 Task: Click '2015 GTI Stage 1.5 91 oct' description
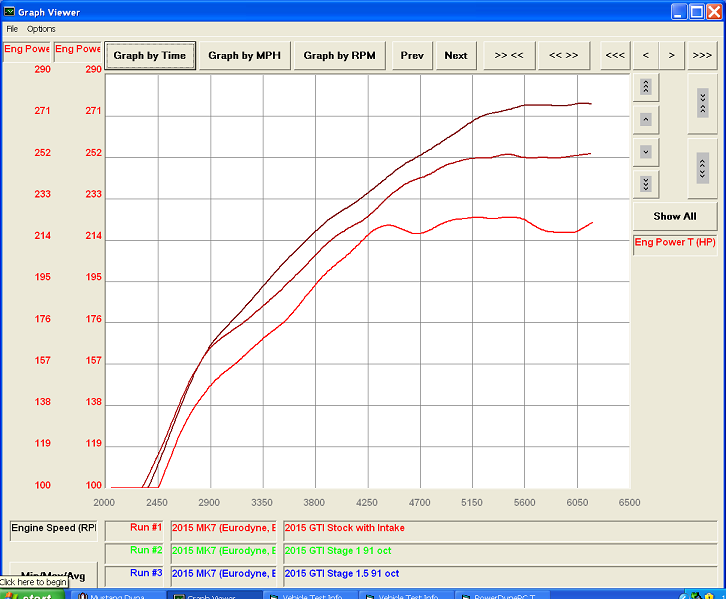coord(500,576)
